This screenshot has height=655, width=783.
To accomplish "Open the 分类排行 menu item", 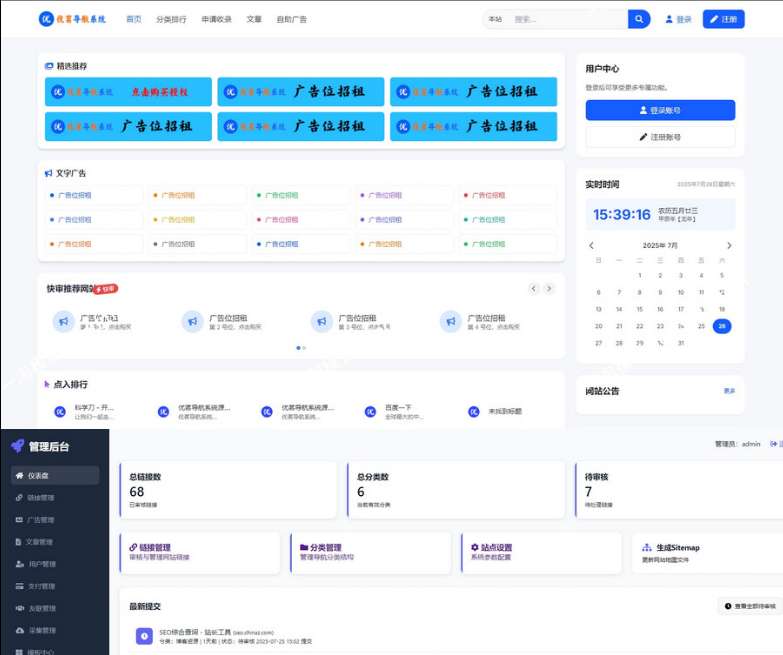I will (x=171, y=19).
